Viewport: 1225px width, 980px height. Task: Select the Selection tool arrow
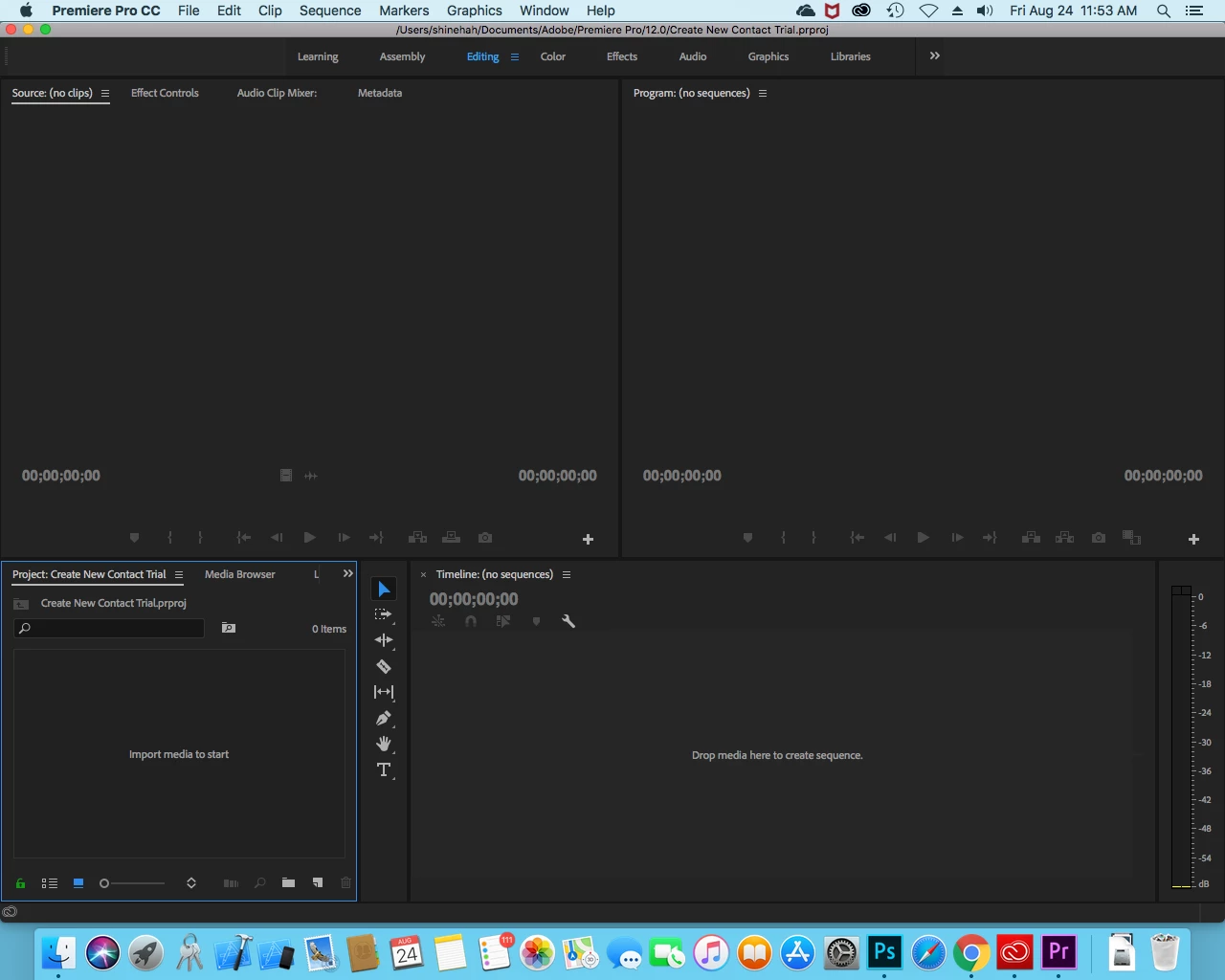384,589
